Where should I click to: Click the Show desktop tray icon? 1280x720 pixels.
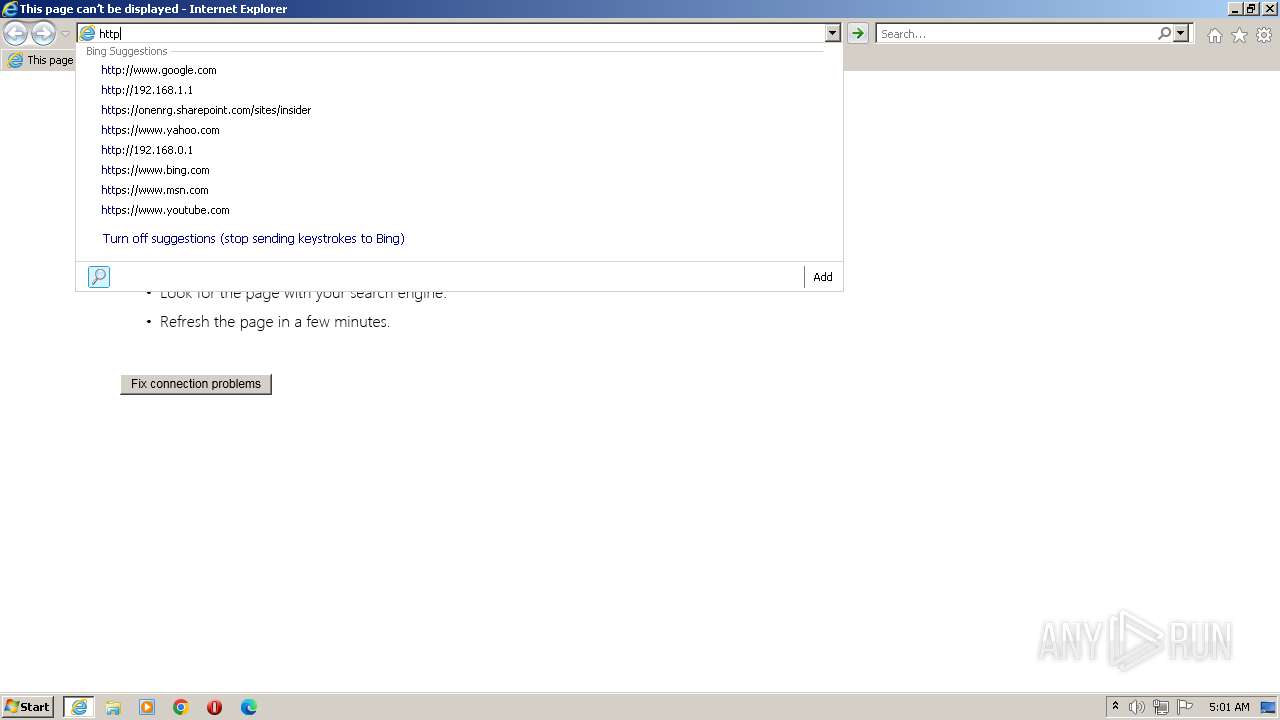point(1268,707)
